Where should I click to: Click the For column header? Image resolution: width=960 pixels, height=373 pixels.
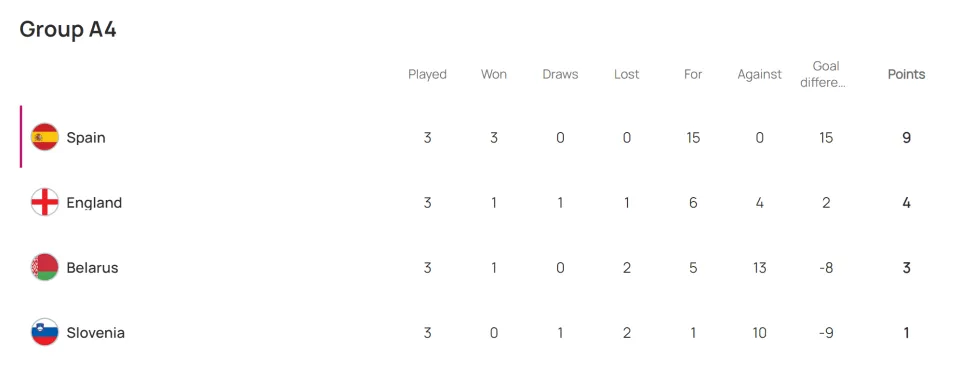pos(693,74)
